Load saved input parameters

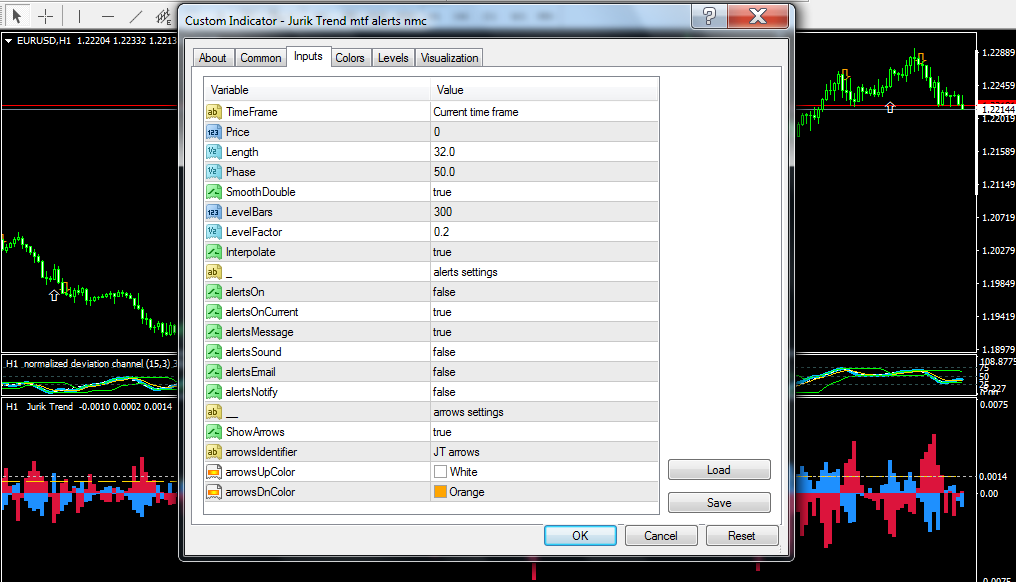point(719,470)
